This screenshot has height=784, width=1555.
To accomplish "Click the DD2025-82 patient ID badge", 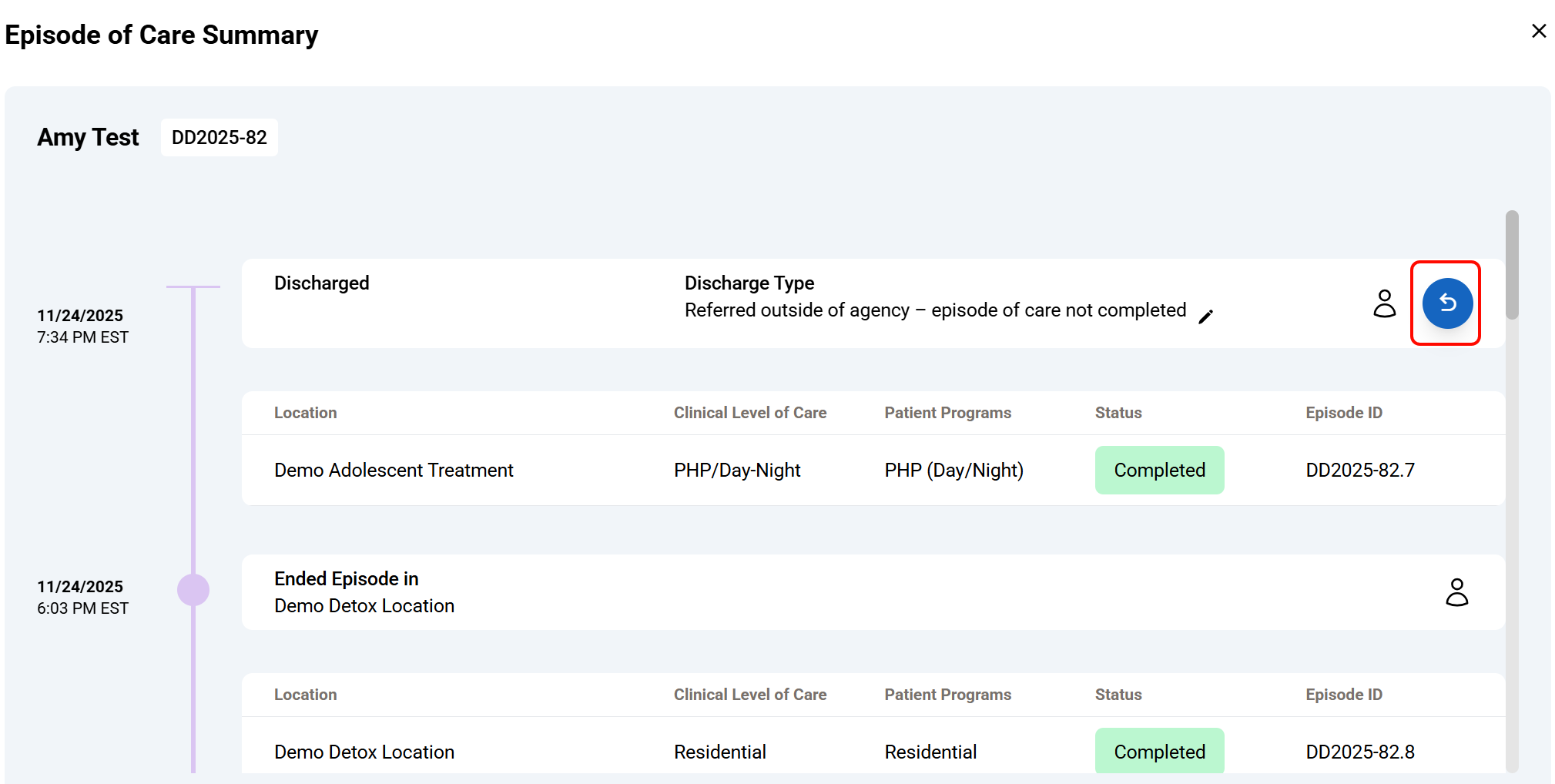I will 219,137.
